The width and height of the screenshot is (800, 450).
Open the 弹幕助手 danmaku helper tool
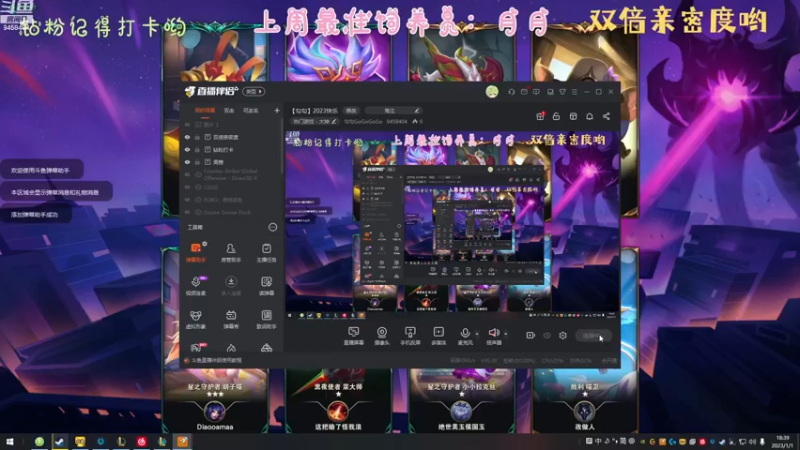click(x=196, y=253)
